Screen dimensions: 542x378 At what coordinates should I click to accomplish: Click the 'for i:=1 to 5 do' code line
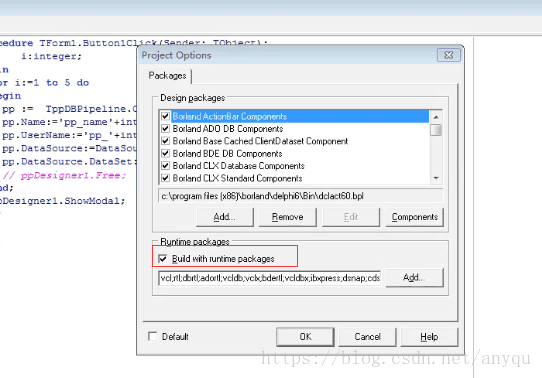(44, 83)
